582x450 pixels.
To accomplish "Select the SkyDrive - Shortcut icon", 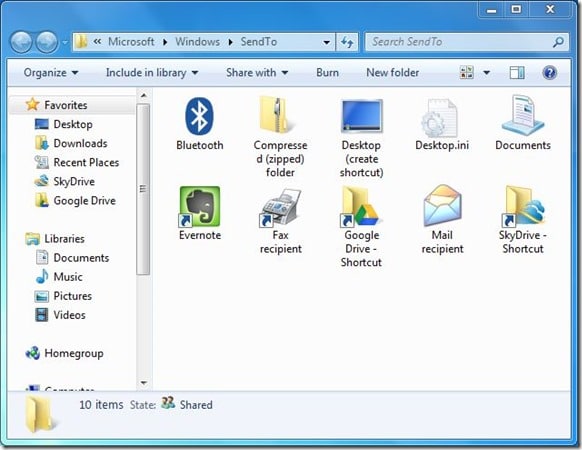I will pyautogui.click(x=523, y=206).
